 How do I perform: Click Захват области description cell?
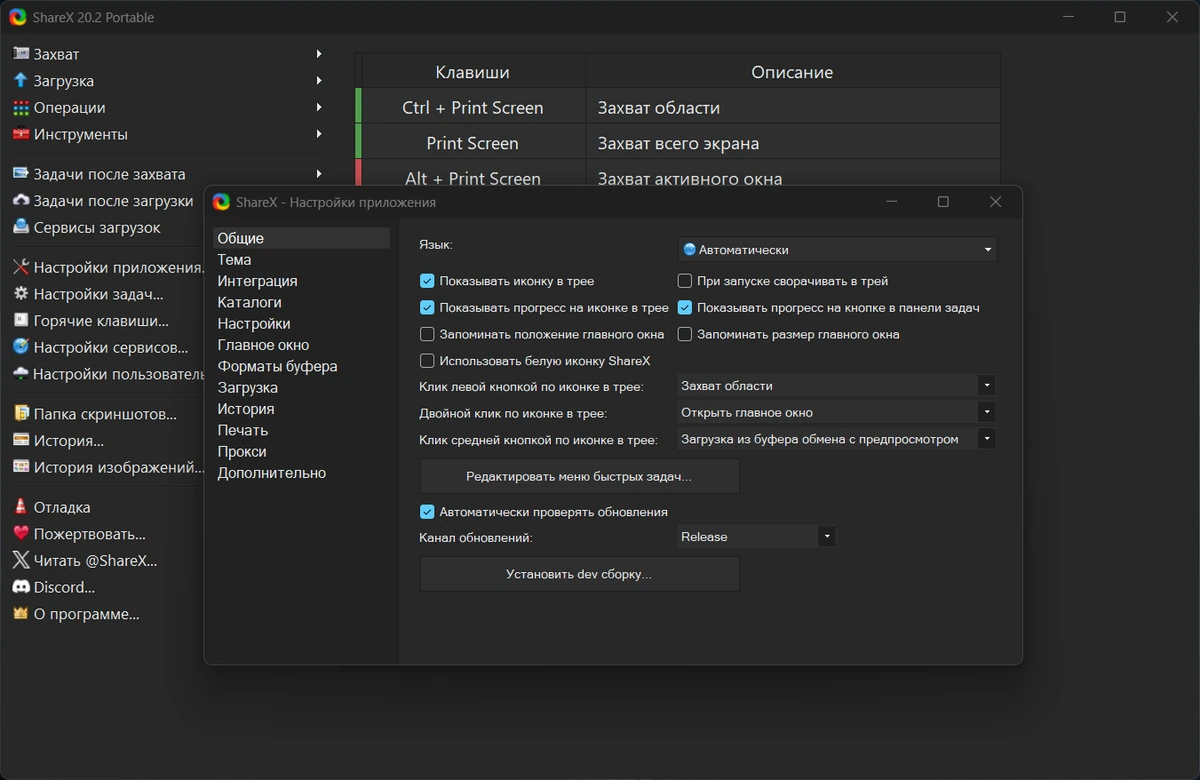point(793,107)
